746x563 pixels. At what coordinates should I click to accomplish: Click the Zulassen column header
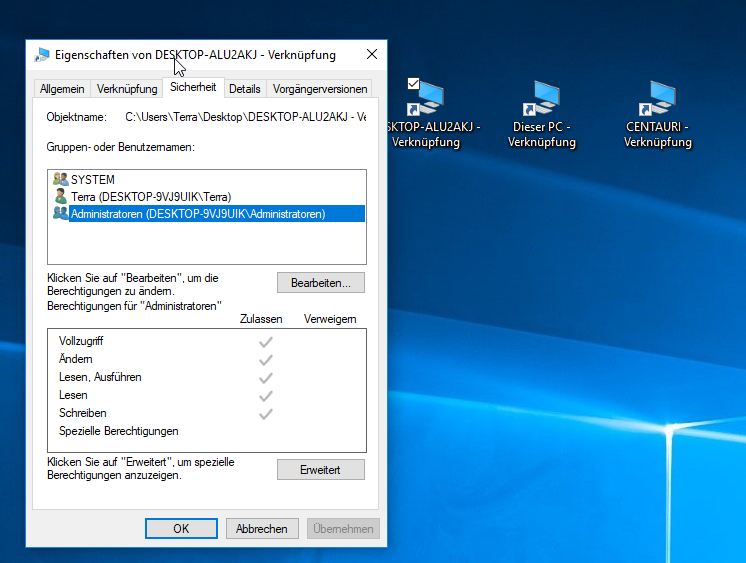[261, 319]
